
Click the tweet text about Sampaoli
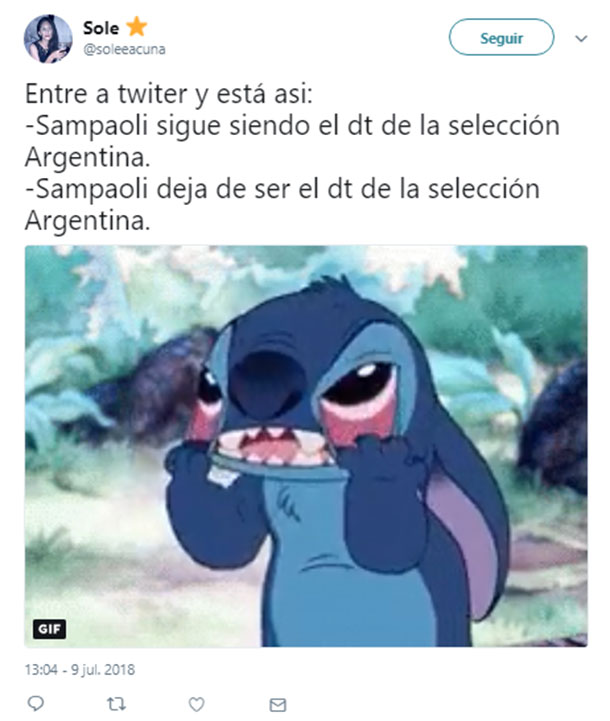point(292,157)
